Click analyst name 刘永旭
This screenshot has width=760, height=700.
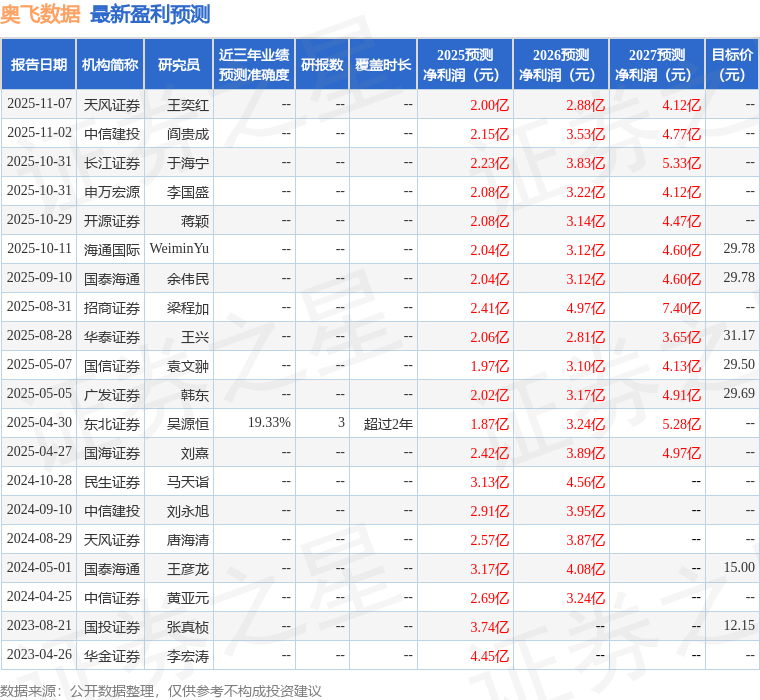pos(188,511)
